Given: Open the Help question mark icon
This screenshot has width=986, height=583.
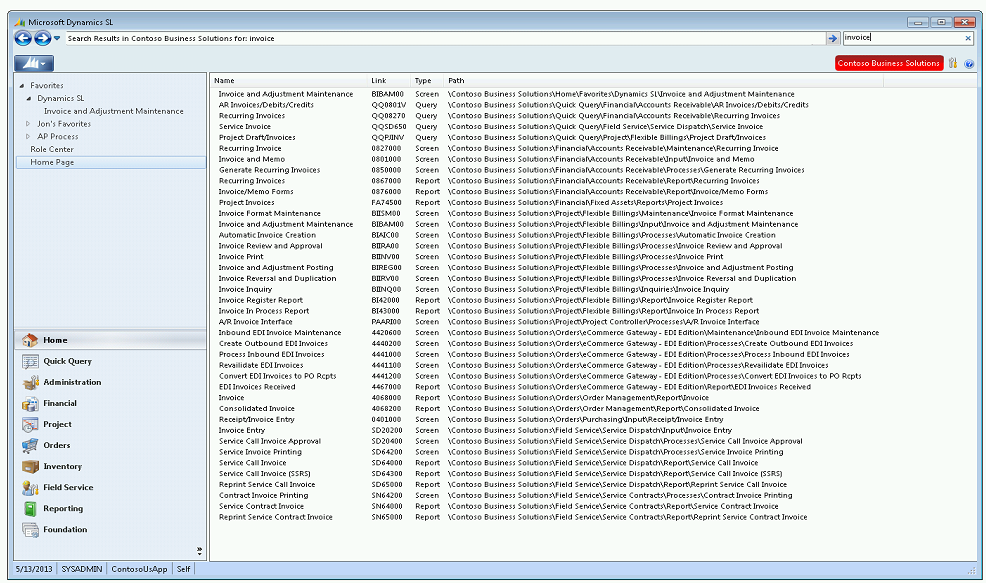Looking at the screenshot, I should click(969, 64).
